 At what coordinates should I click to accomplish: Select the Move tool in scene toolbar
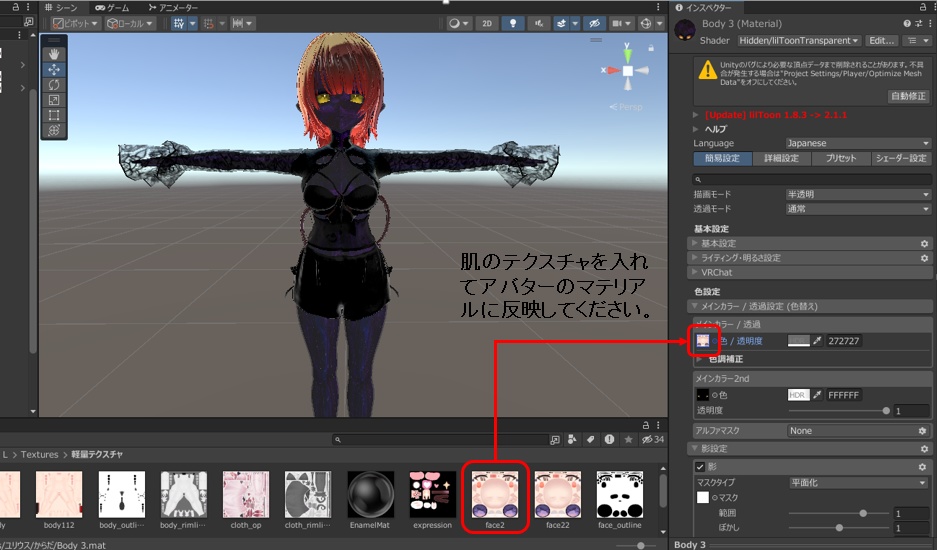[54, 69]
